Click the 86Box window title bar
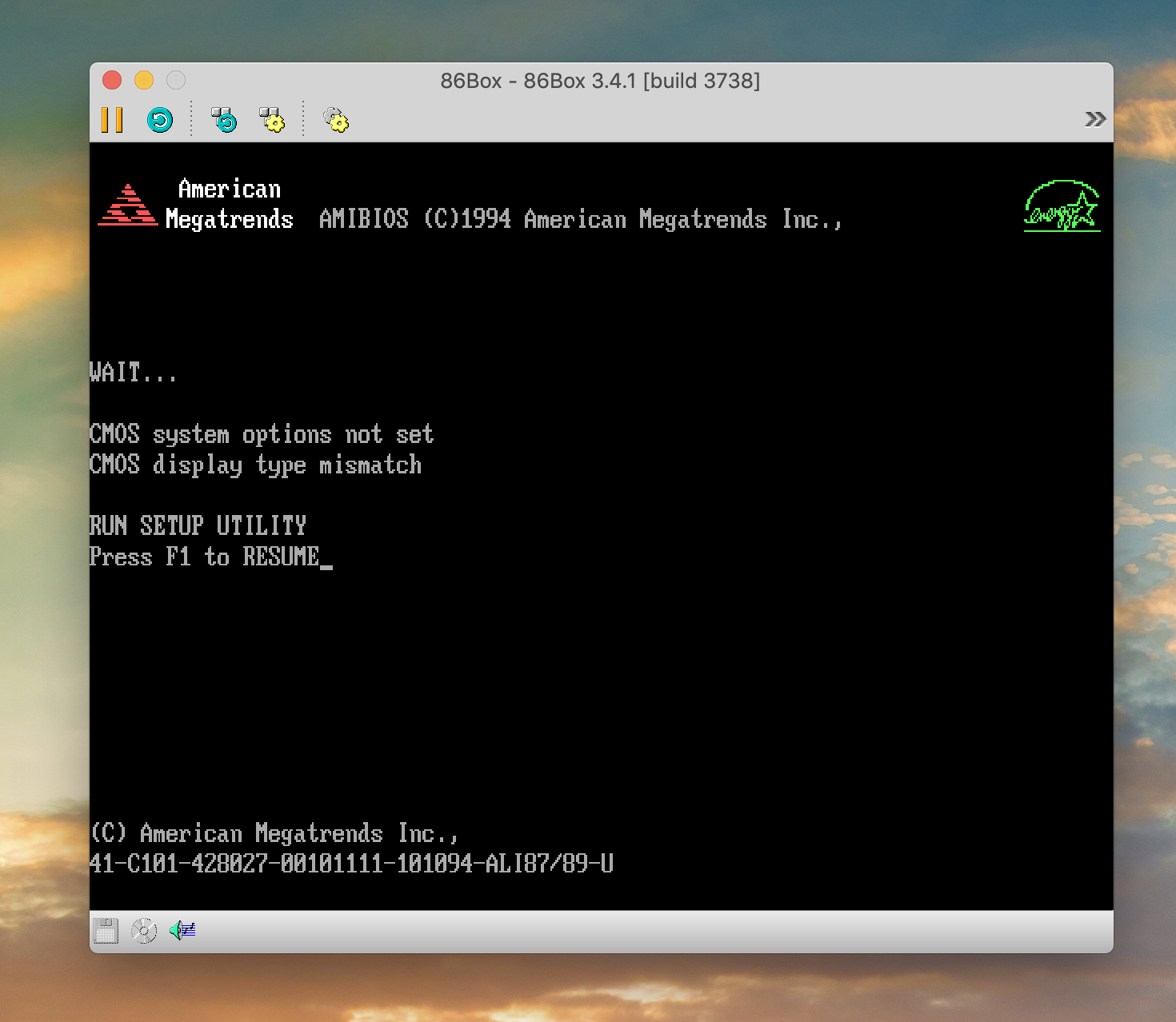The width and height of the screenshot is (1176, 1022). point(600,80)
